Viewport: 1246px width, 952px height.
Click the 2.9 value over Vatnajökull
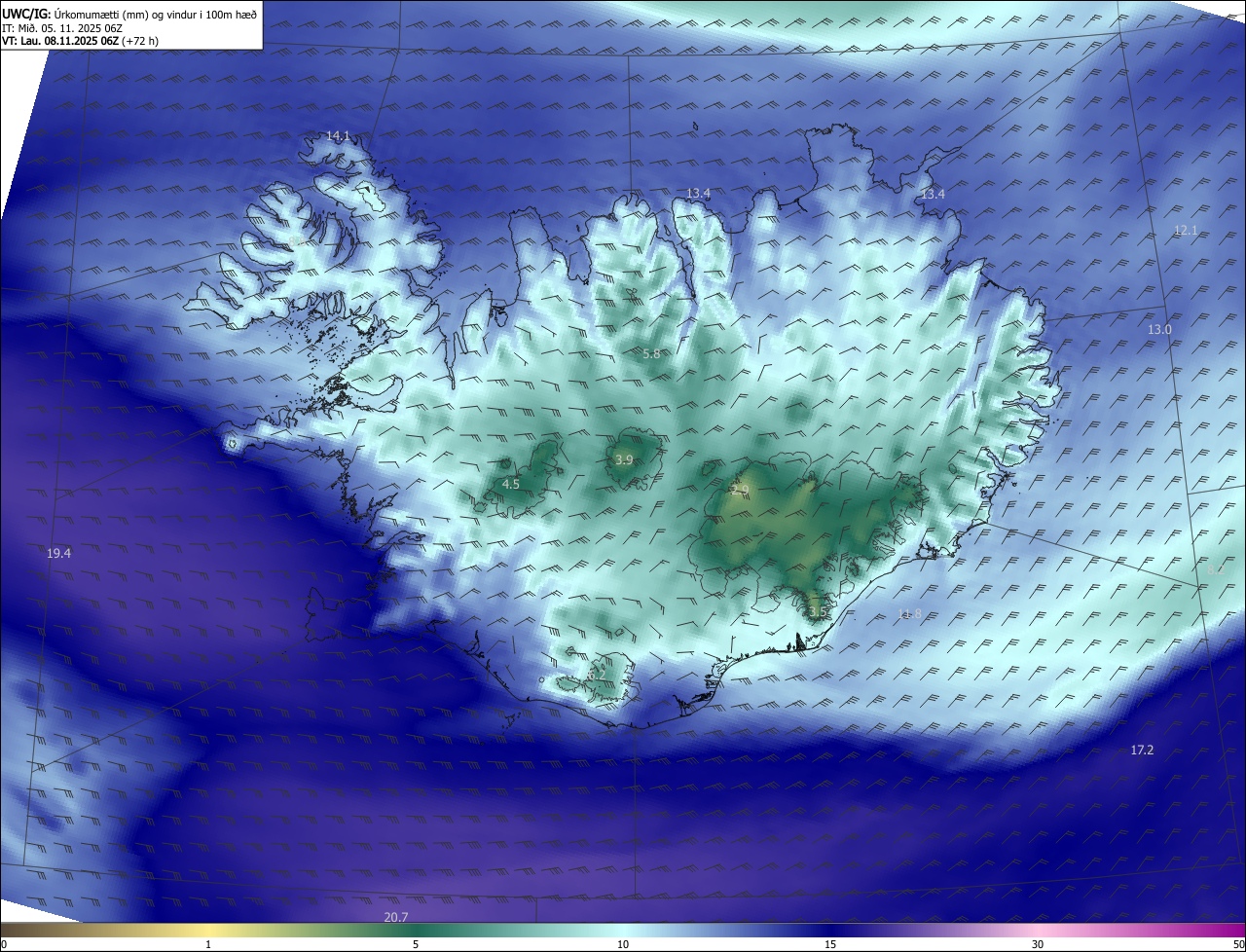(x=740, y=491)
